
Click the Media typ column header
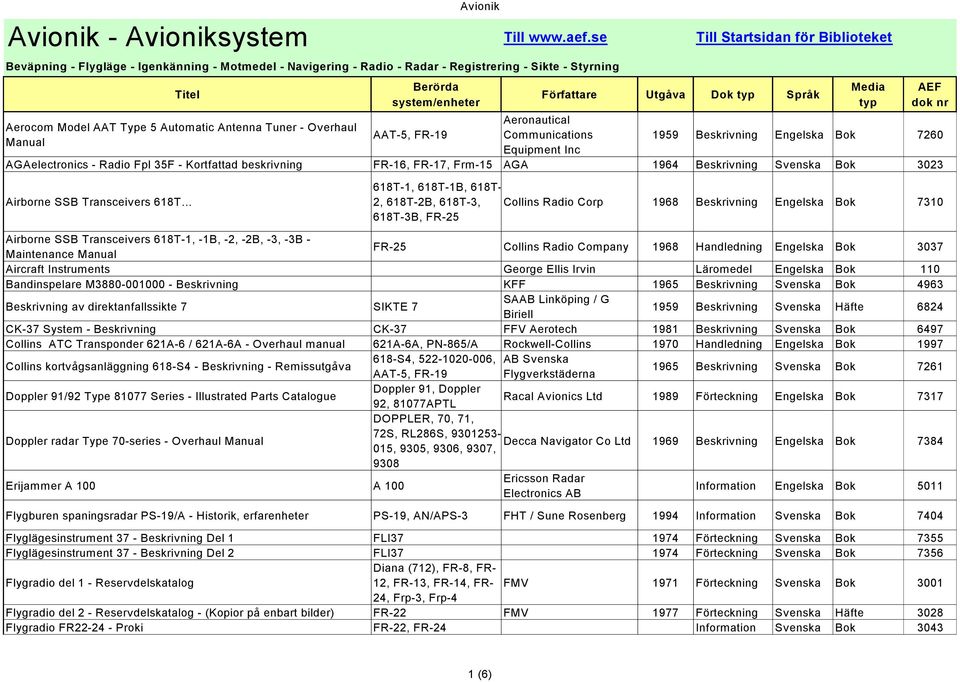[868, 94]
